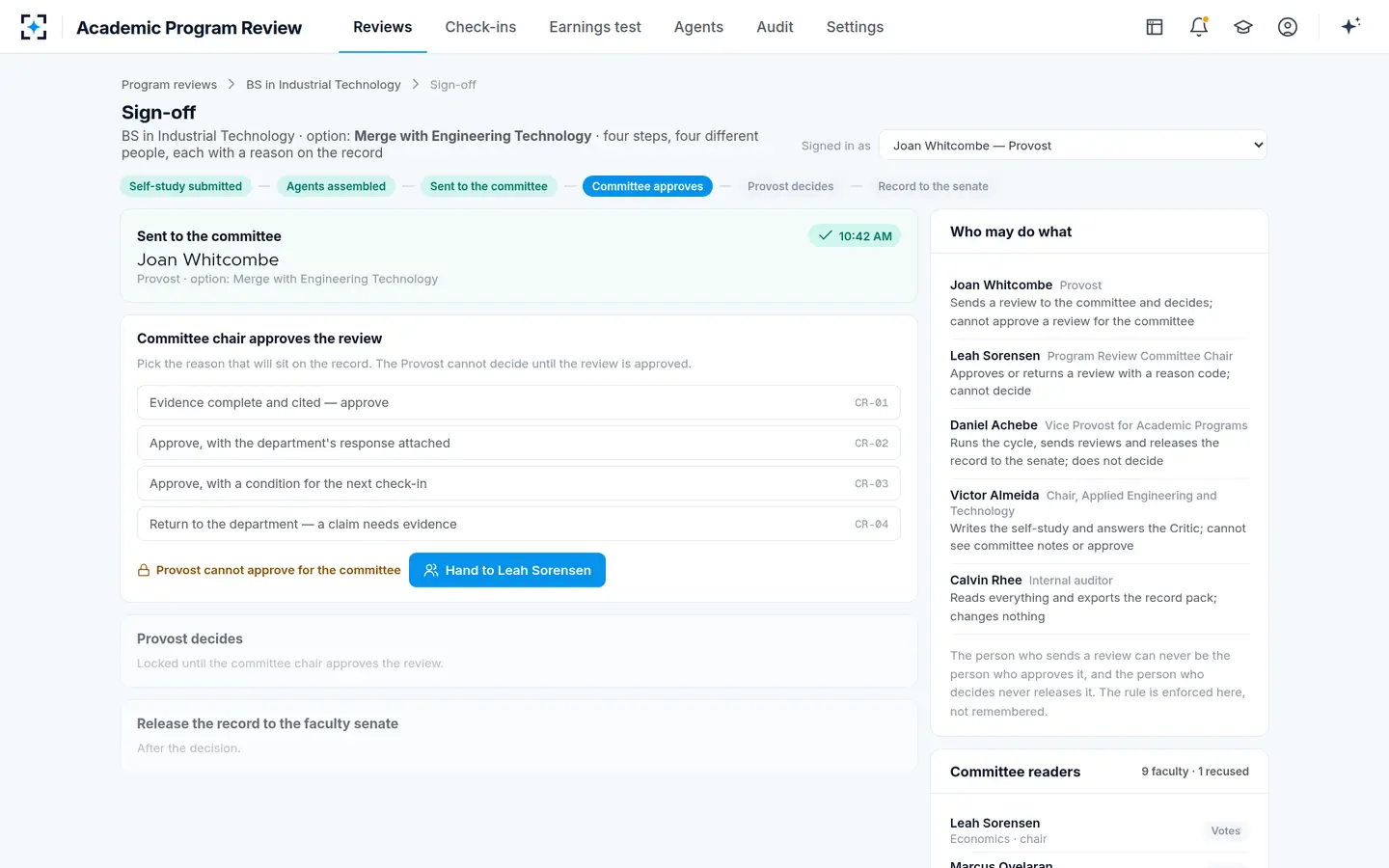Click the '10:42 AM' timestamp badge
The width and height of the screenshot is (1389, 868).
tap(855, 236)
